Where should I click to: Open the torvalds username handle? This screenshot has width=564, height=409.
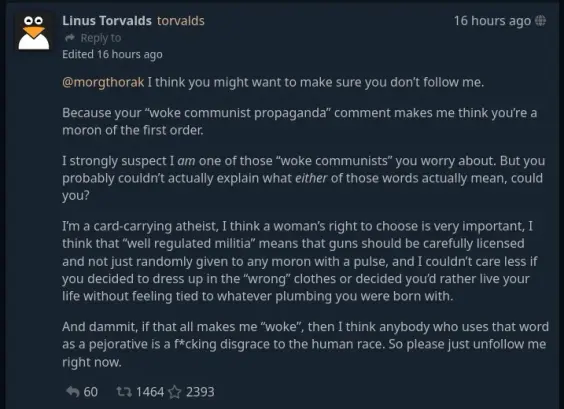pyautogui.click(x=181, y=21)
